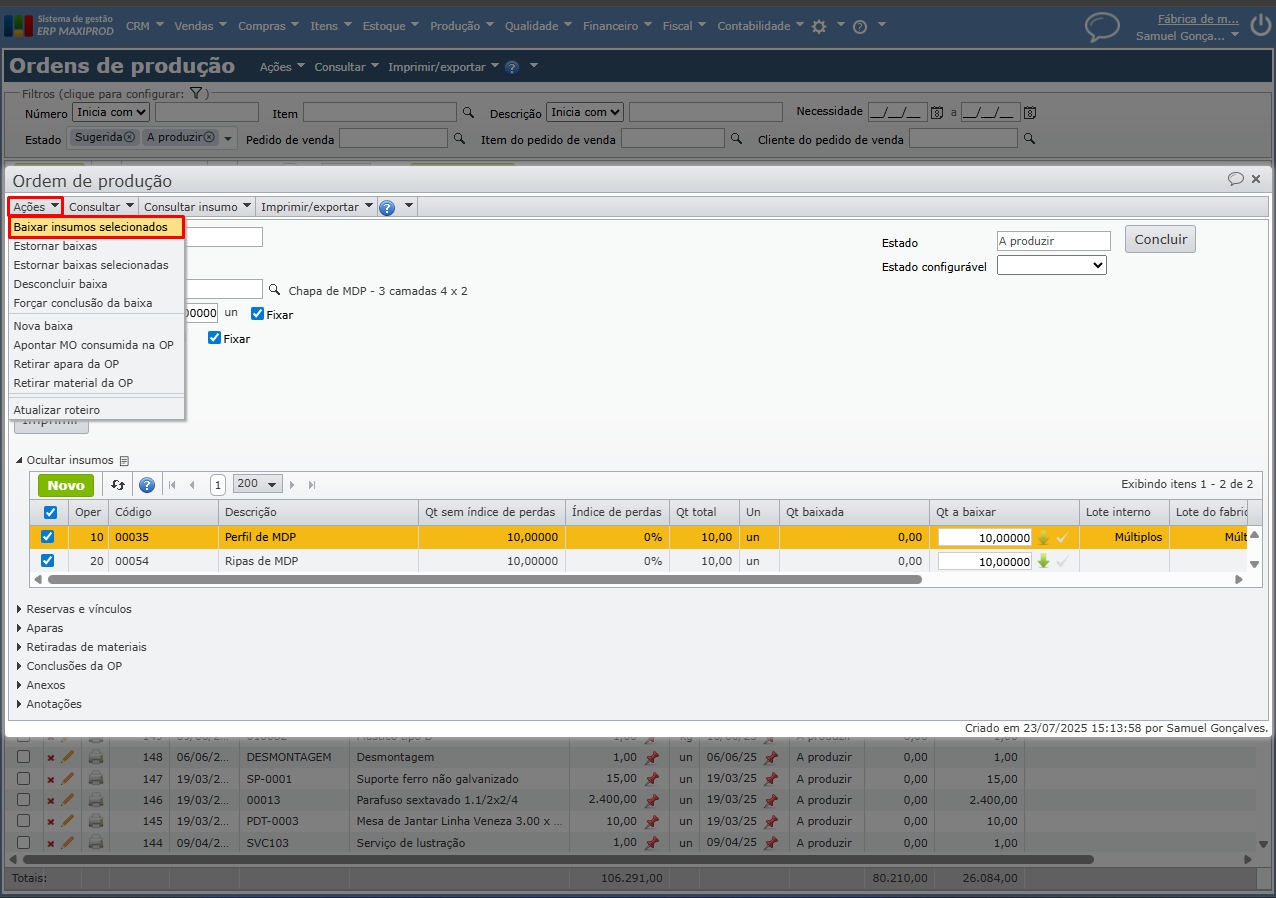
Task: Click Qt a baixar field for Perfil de MDP
Action: coord(984,537)
